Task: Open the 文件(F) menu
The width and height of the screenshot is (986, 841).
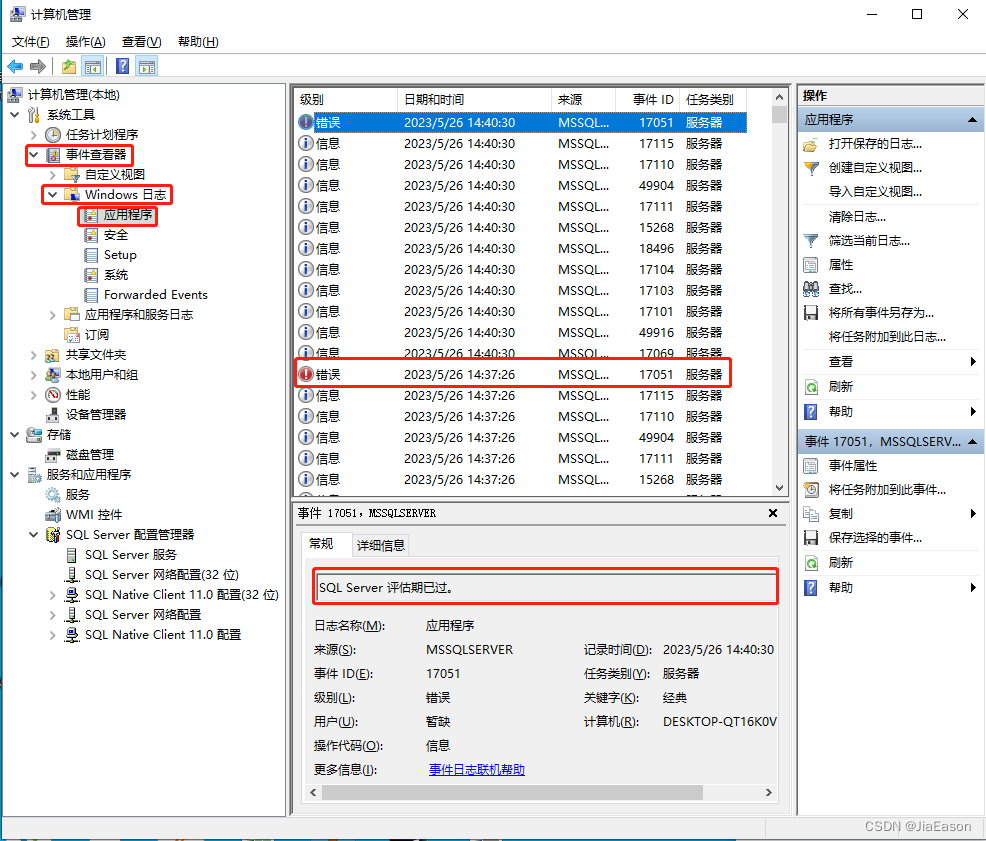Action: pos(30,42)
